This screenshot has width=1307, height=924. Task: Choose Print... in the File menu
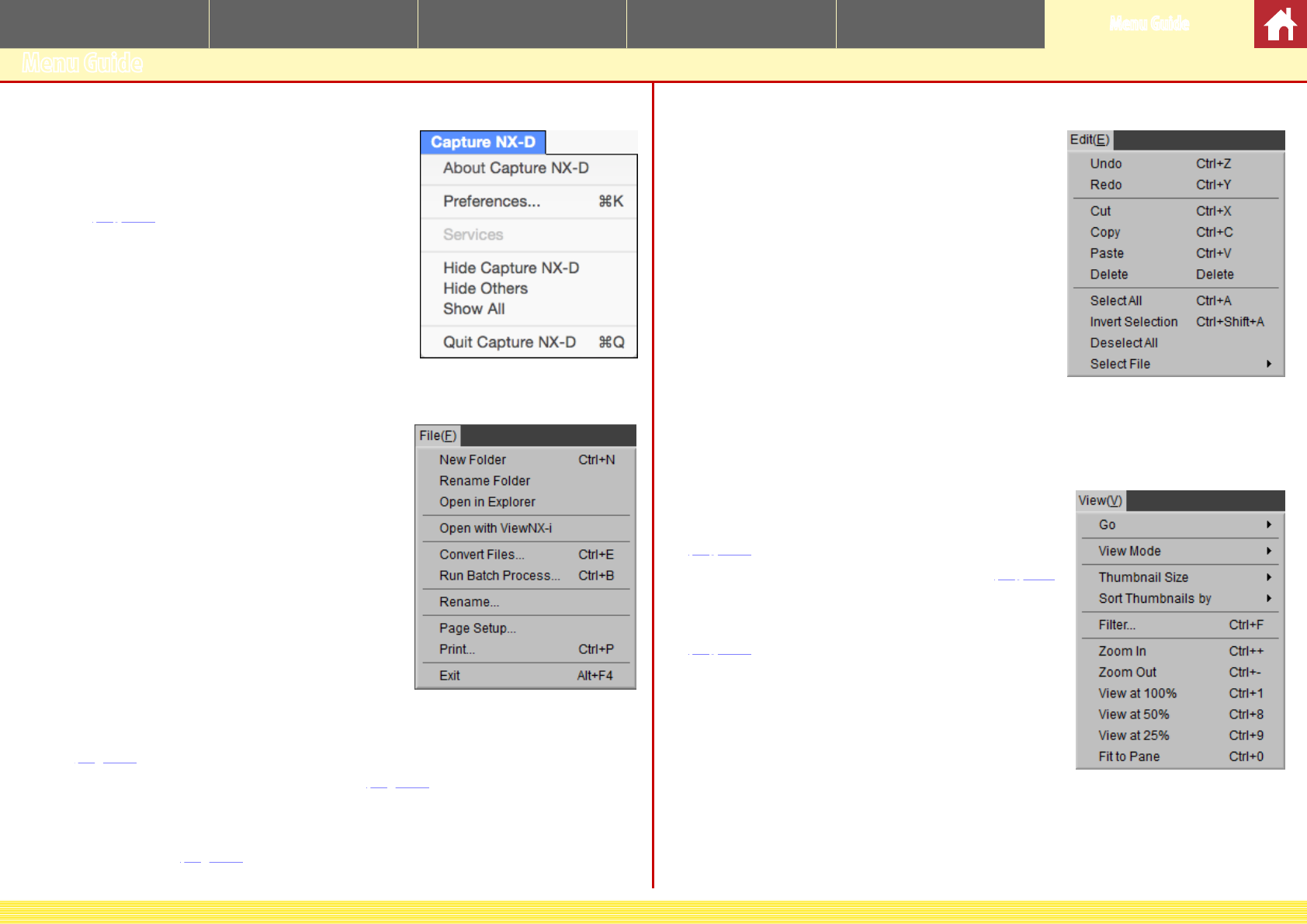click(x=525, y=649)
